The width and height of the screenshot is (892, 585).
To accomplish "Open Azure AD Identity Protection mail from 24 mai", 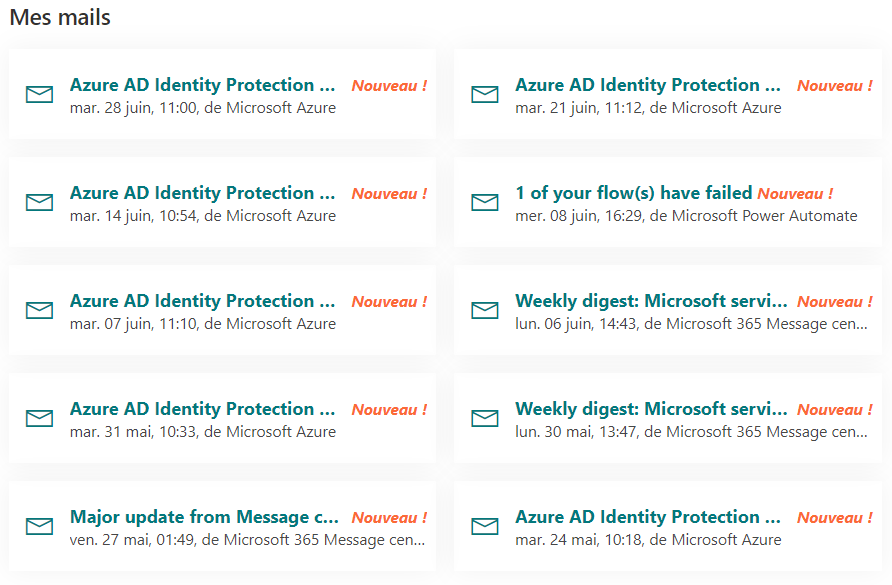I will [x=648, y=517].
